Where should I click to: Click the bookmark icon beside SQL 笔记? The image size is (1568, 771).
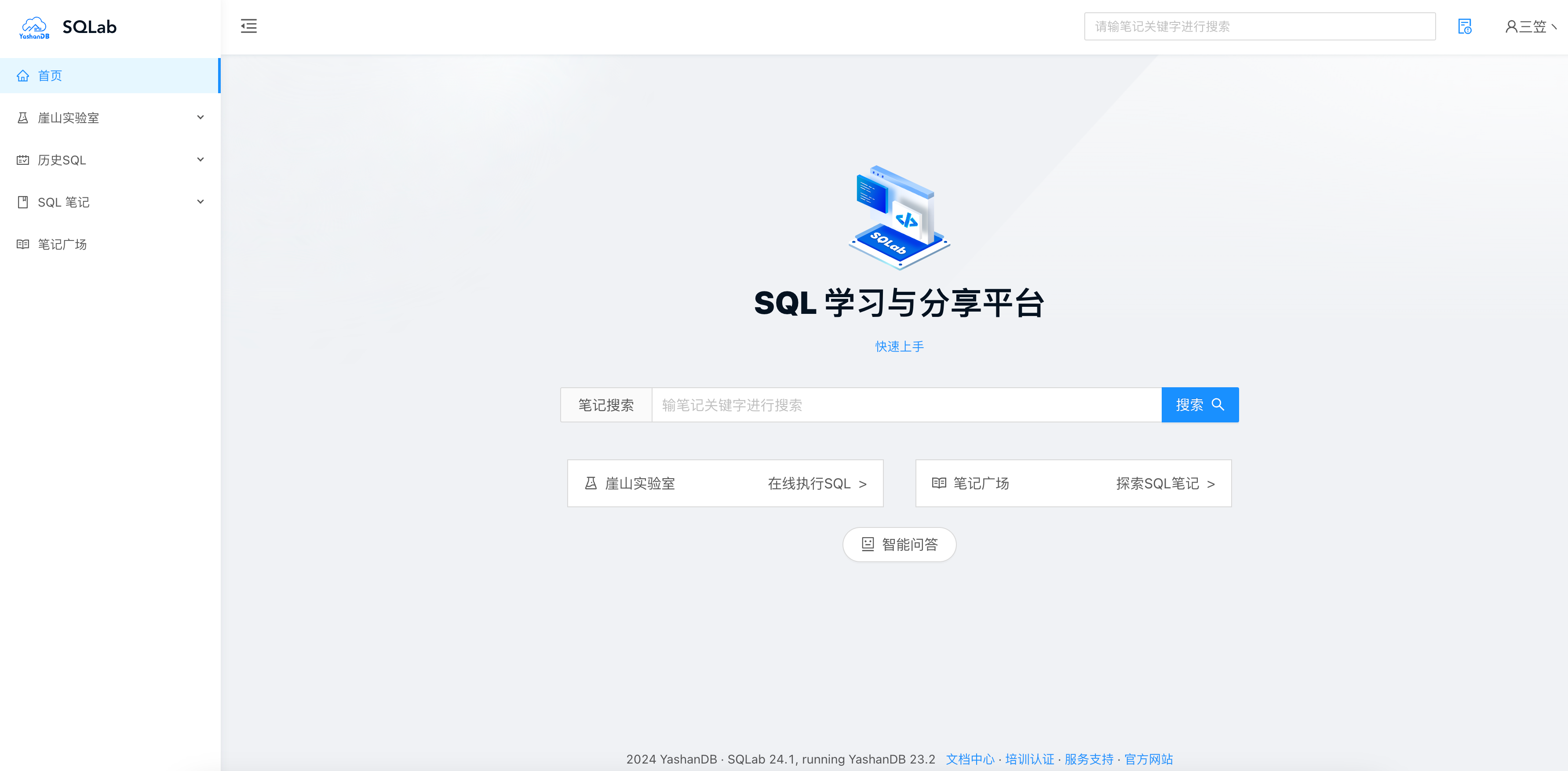tap(22, 201)
